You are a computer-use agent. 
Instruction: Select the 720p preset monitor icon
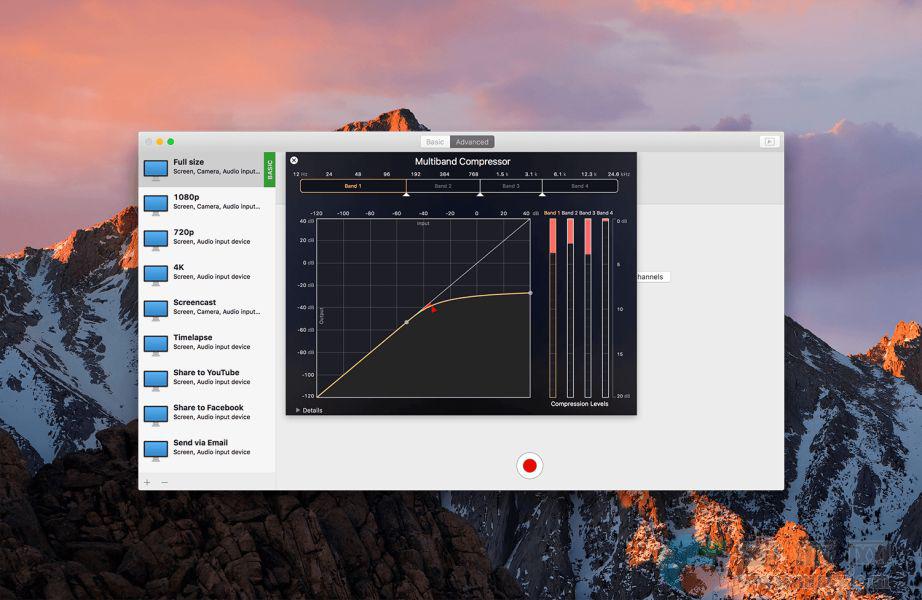[156, 239]
